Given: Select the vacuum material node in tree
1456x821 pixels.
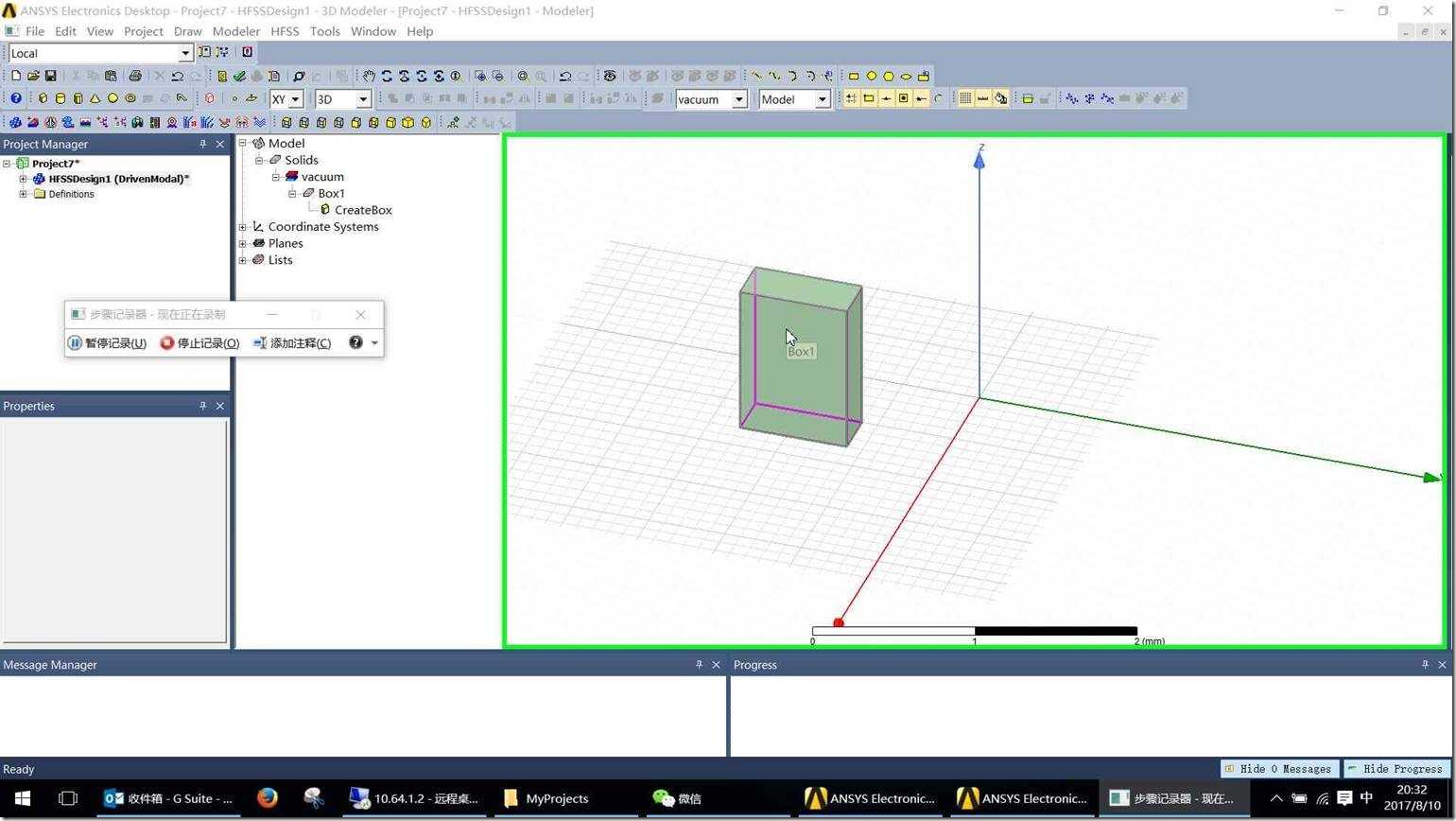Looking at the screenshot, I should click(x=322, y=177).
